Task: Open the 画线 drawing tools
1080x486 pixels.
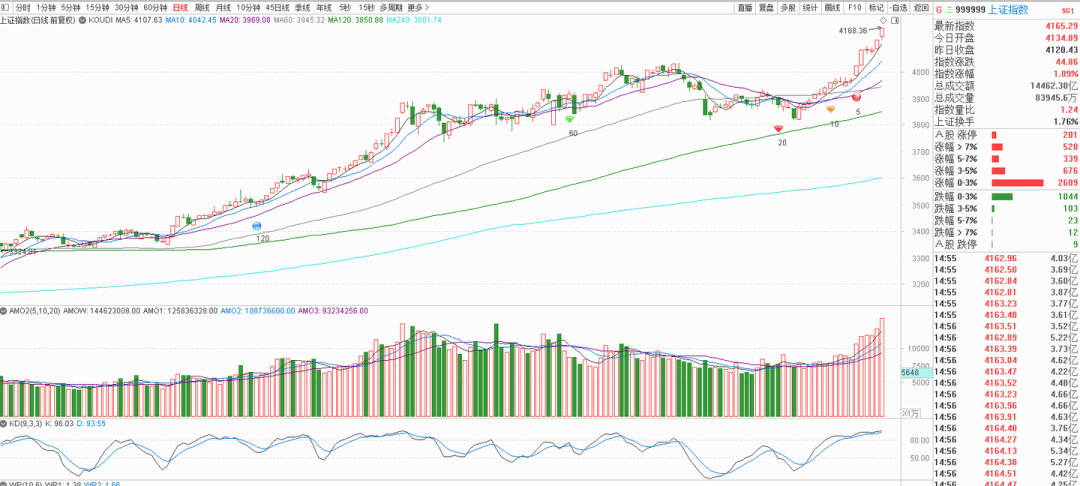Action: coord(833,8)
